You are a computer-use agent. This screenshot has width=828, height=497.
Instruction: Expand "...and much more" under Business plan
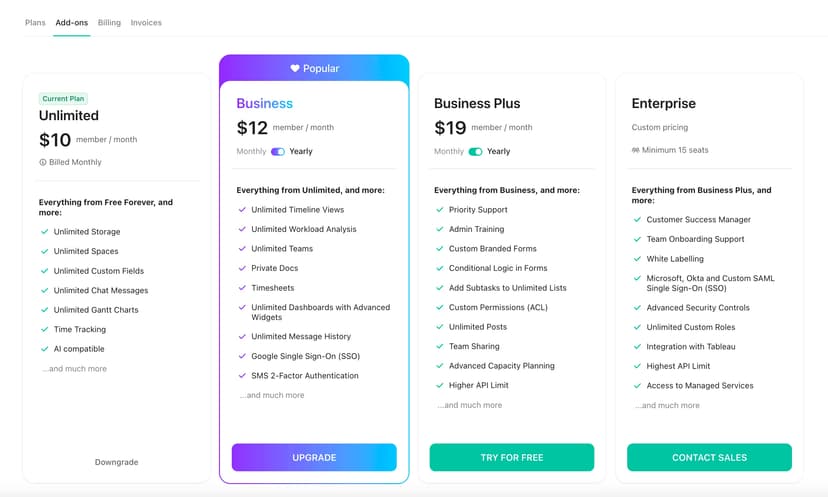click(272, 395)
